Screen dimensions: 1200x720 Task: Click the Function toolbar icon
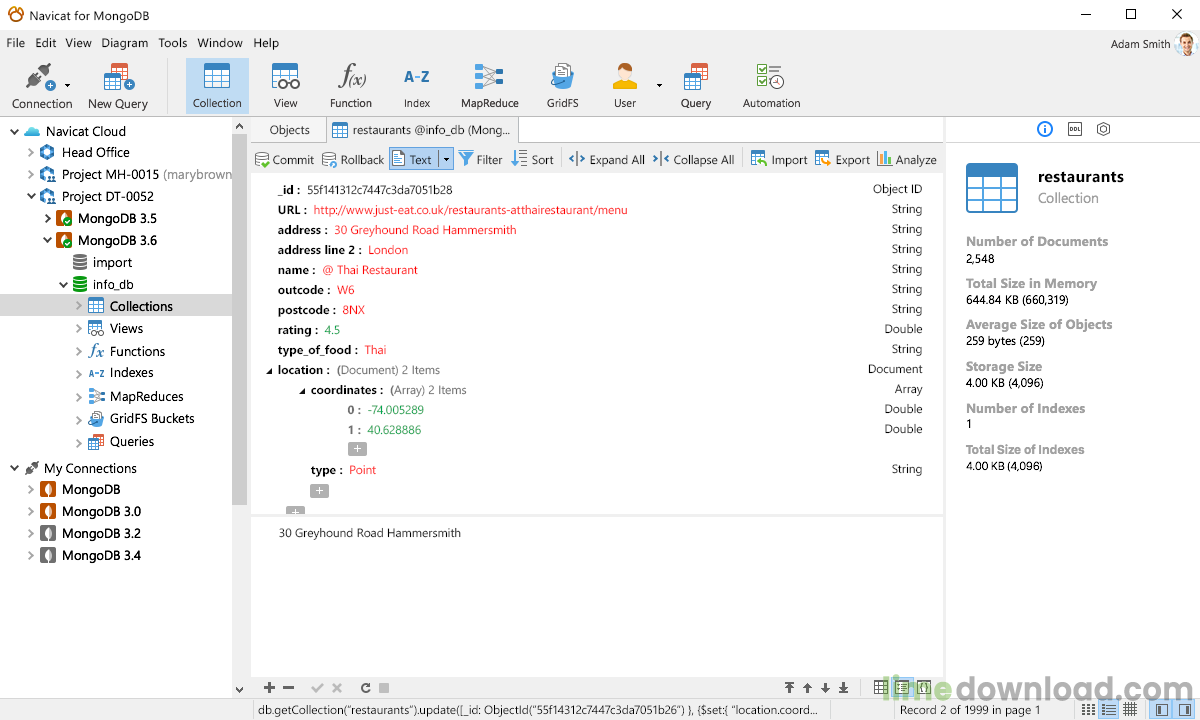(351, 86)
